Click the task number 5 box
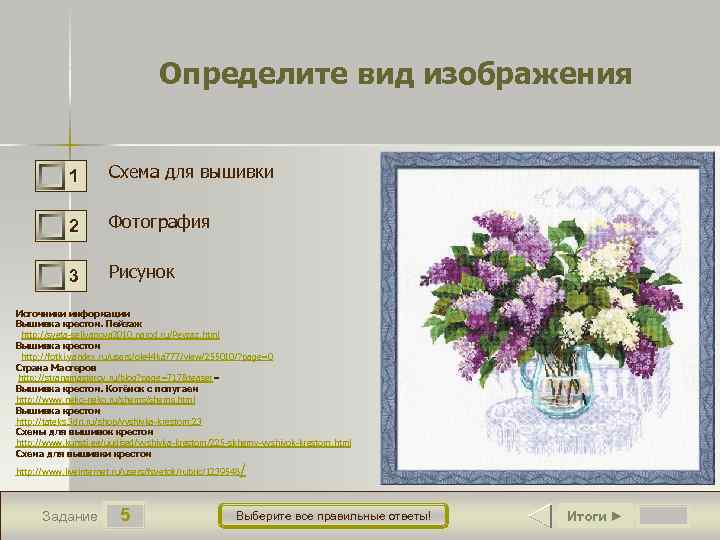This screenshot has width=720, height=540. click(x=125, y=516)
